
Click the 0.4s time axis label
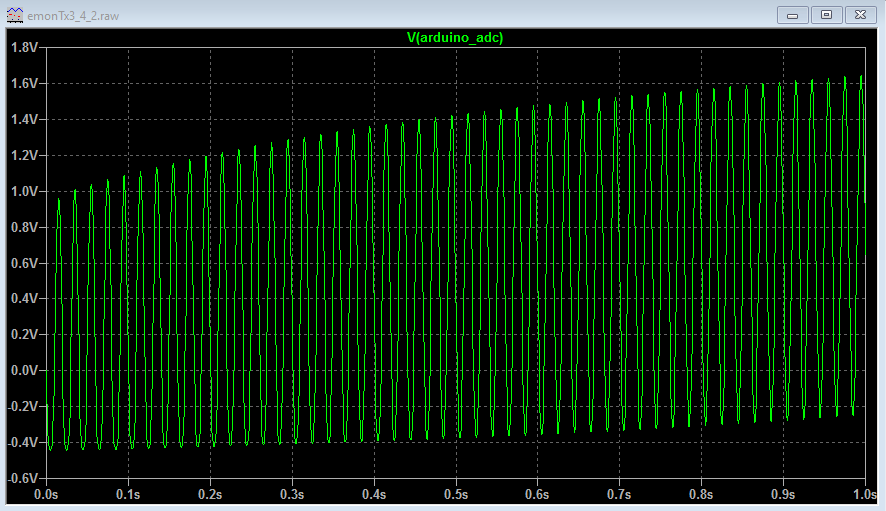point(374,495)
